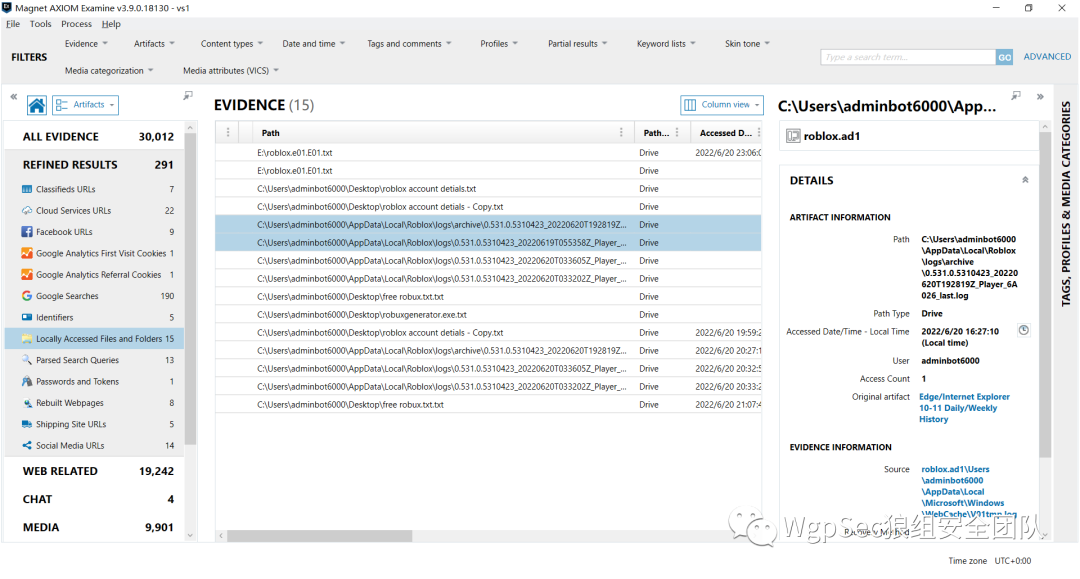Click the Google Analytics Referral Cookies icon
The height and width of the screenshot is (579, 1080).
click(27, 275)
